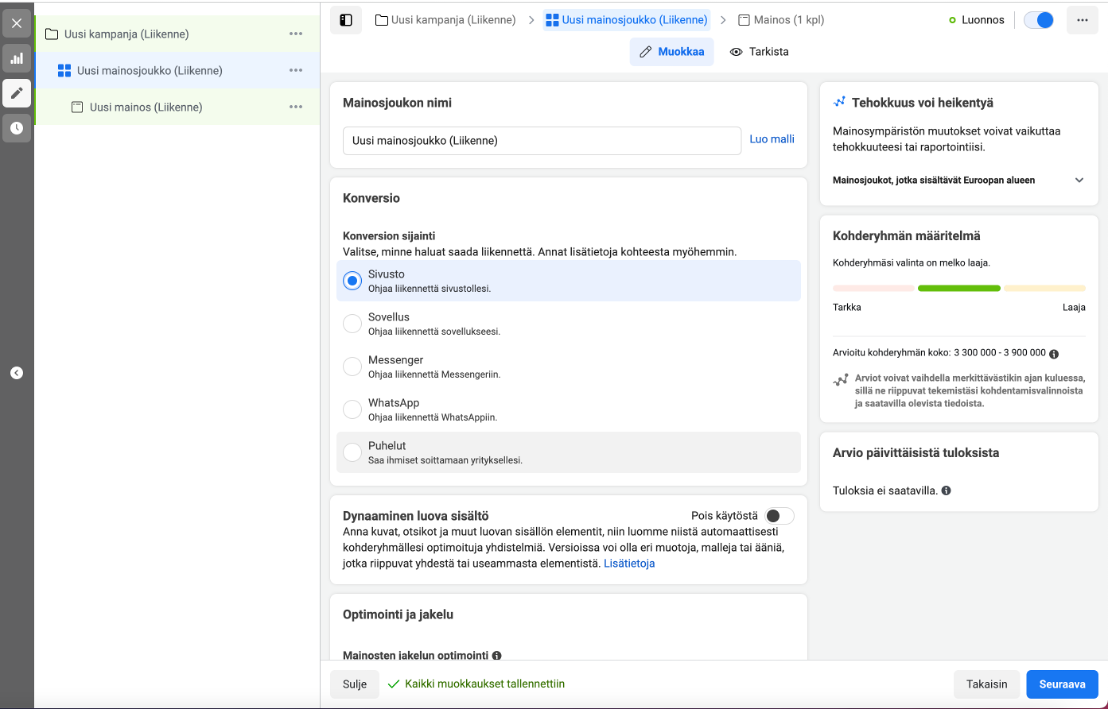Click info icon next to estimated audience size

(1054, 354)
